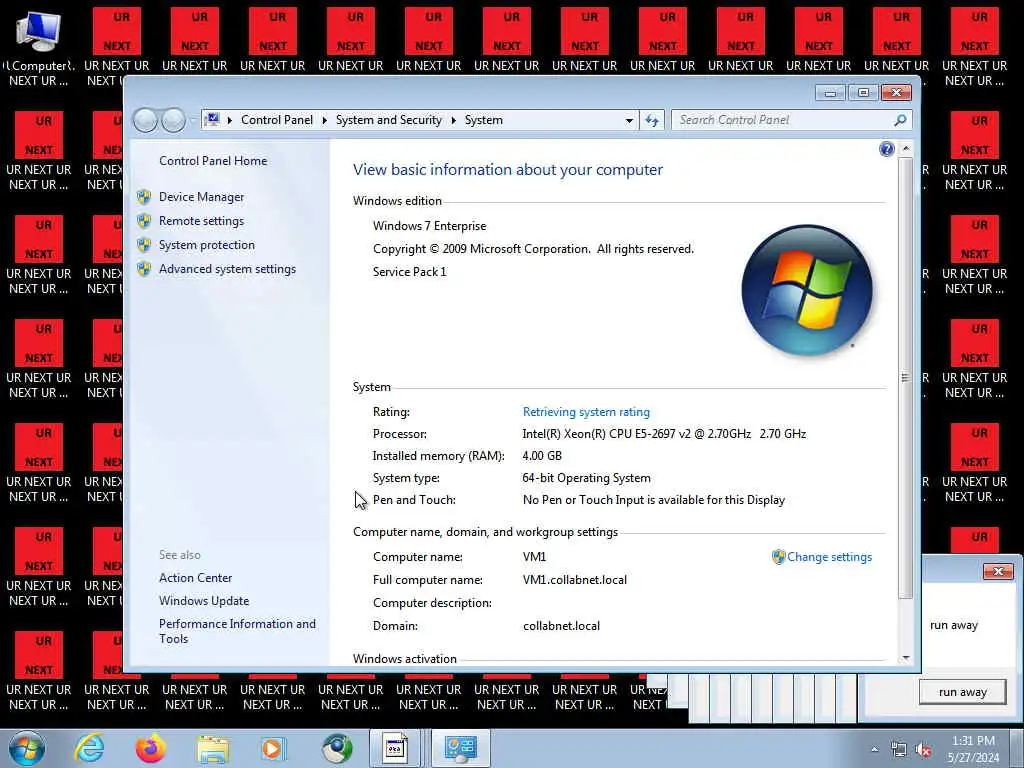
Task: Click the green-blue globe taskbar icon
Action: point(337,748)
